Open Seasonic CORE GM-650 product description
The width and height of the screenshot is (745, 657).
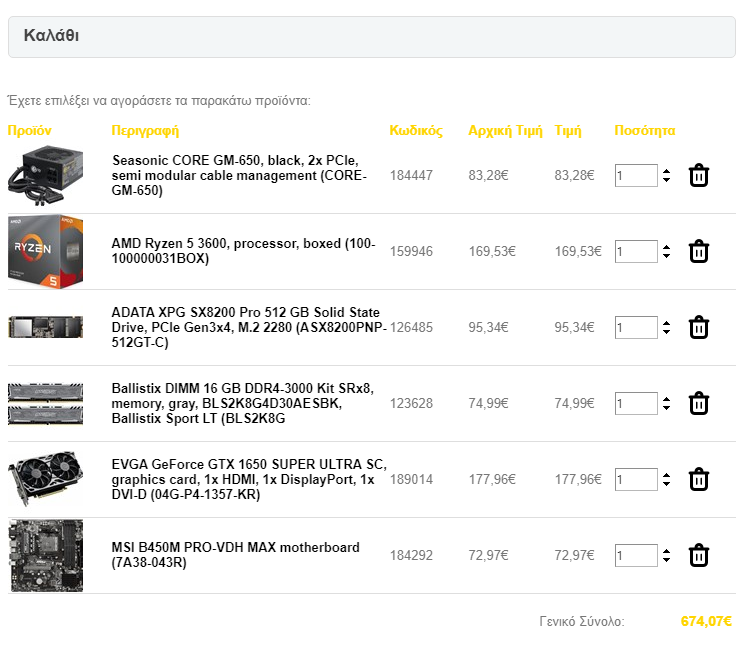239,175
